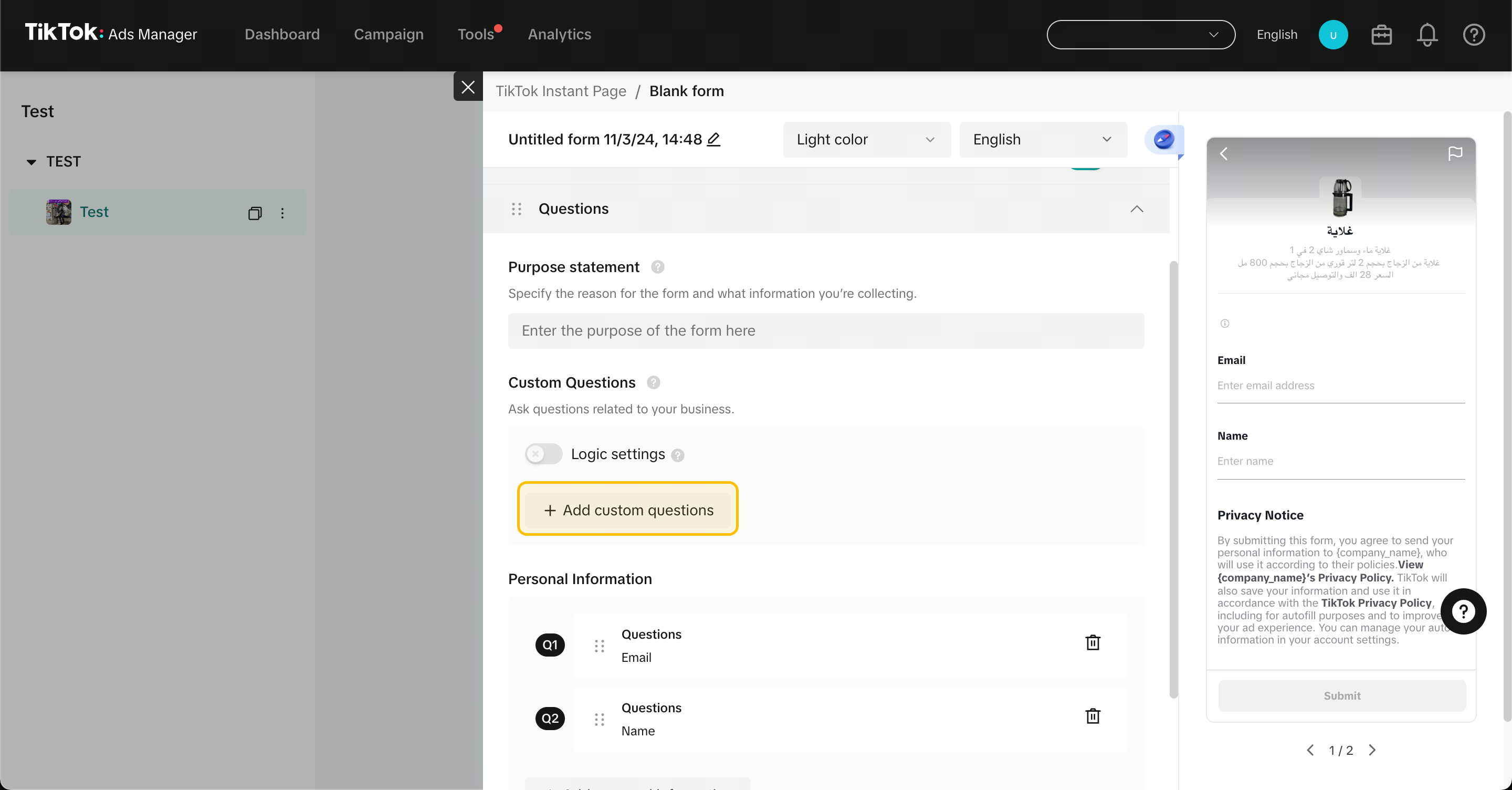
Task: Click the Purpose statement help icon
Action: click(x=657, y=267)
